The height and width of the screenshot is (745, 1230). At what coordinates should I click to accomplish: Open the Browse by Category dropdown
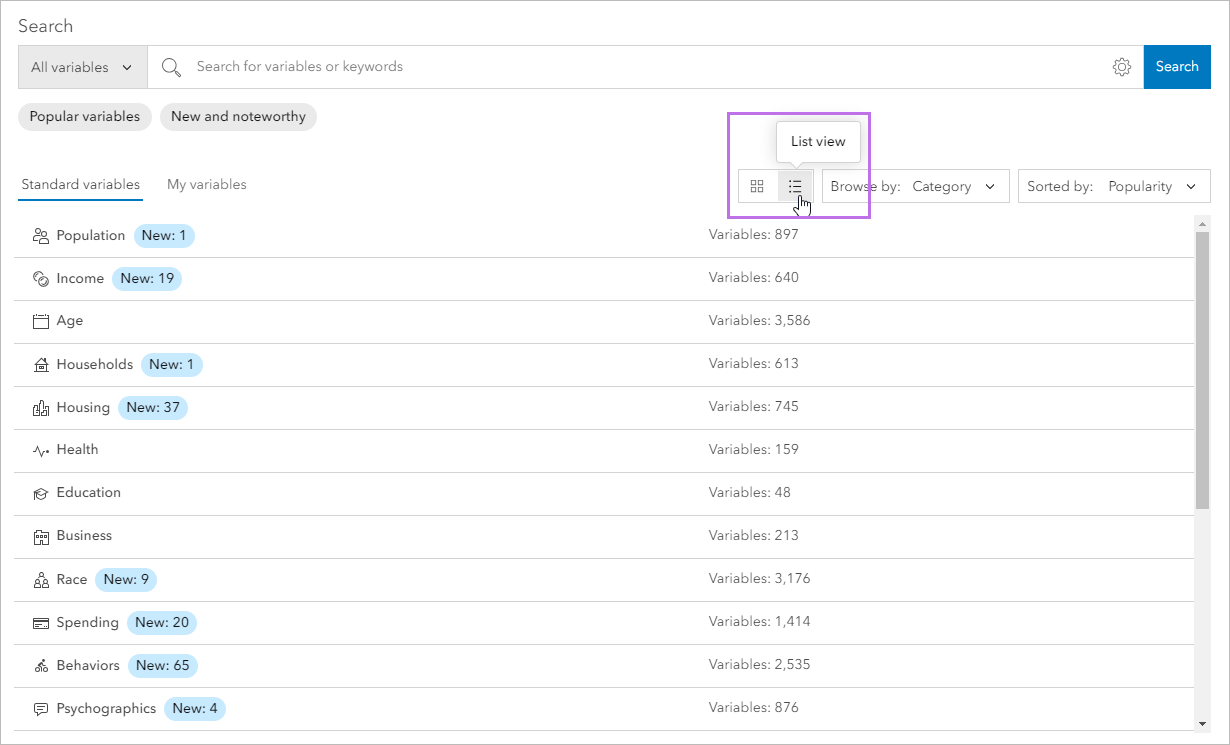coord(914,186)
